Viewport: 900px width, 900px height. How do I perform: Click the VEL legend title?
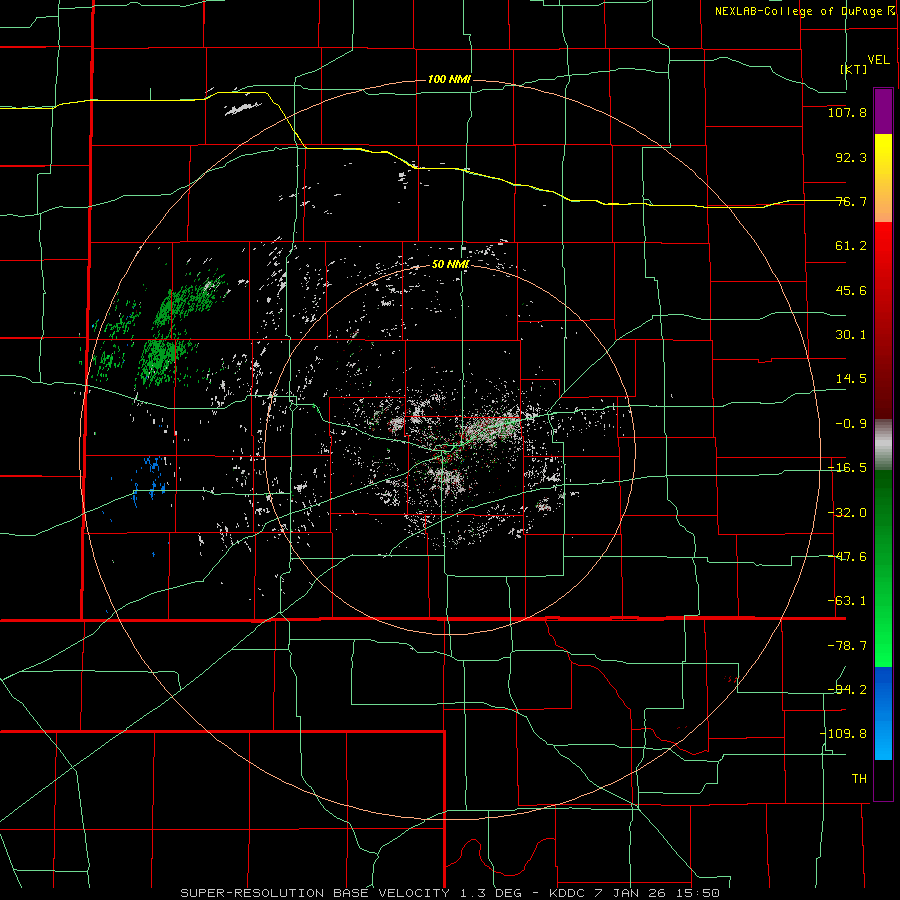pos(878,60)
